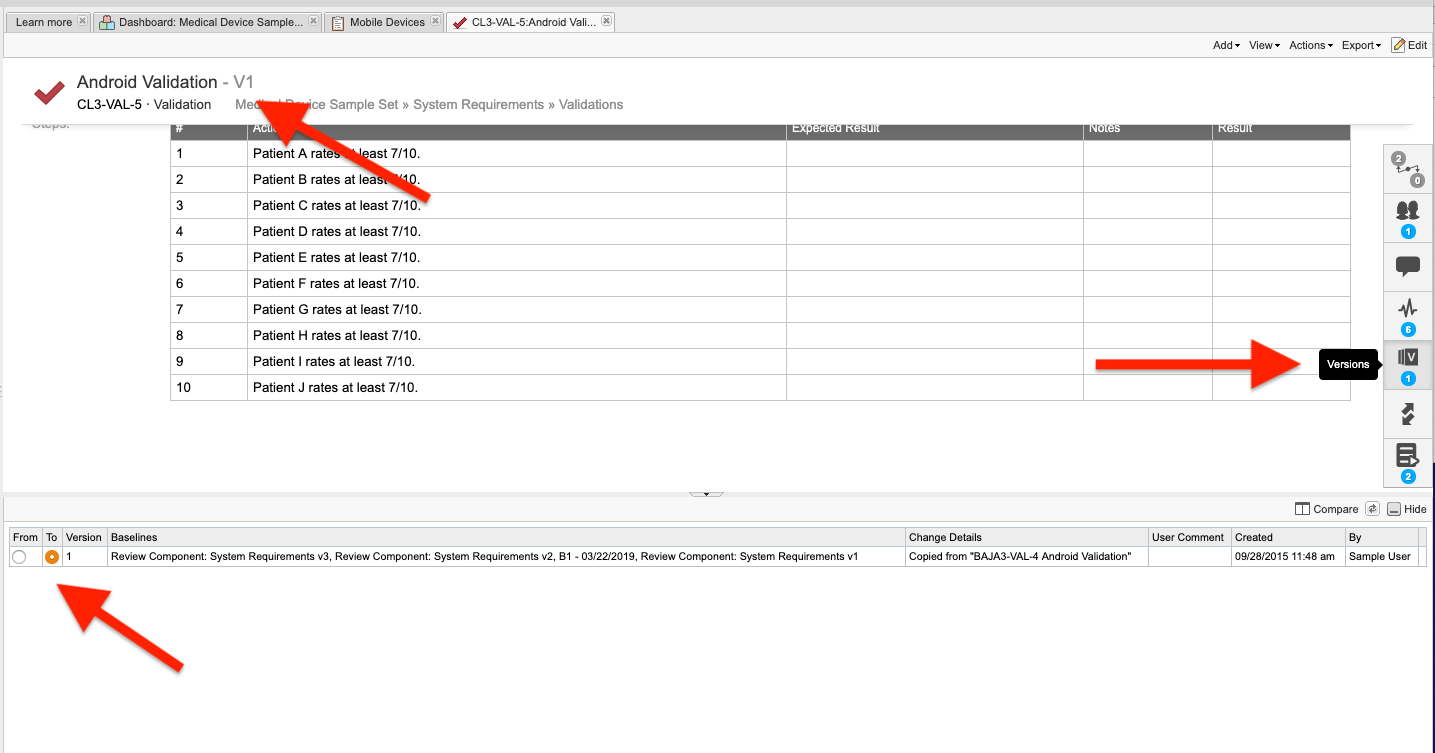
Task: Collapse the bottom panel with the divider arrow
Action: tap(706, 493)
